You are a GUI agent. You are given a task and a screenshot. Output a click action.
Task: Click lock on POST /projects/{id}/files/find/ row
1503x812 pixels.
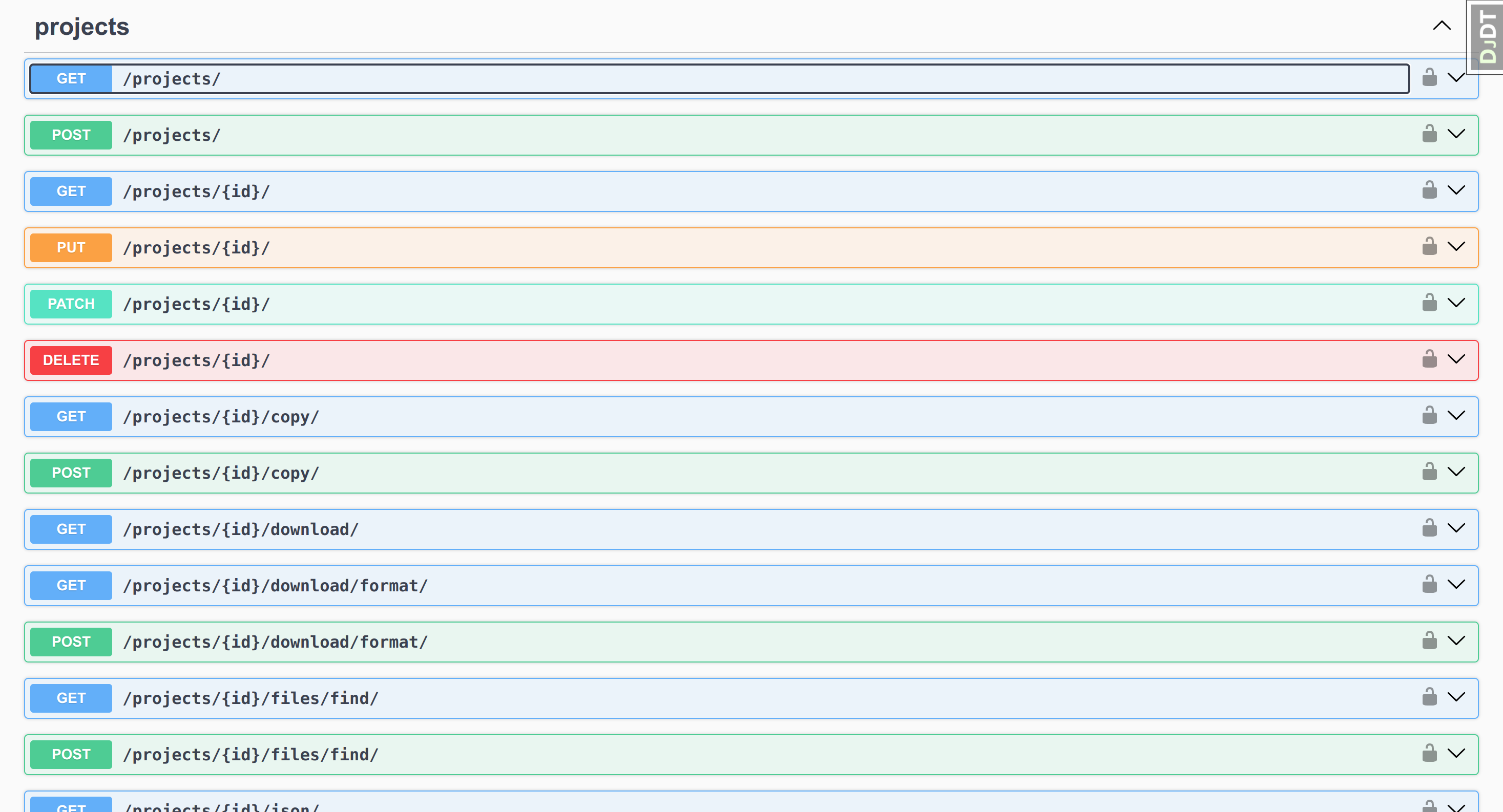(x=1429, y=753)
